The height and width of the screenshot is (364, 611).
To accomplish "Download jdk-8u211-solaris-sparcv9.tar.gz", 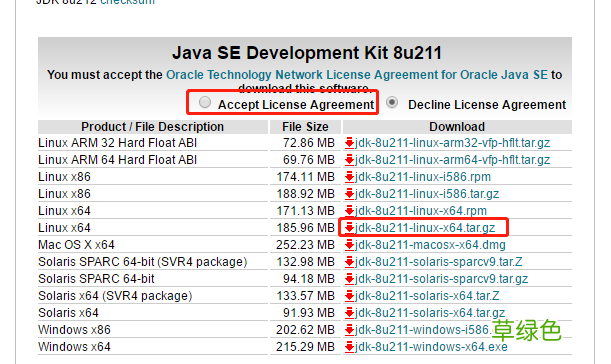I will click(x=441, y=279).
